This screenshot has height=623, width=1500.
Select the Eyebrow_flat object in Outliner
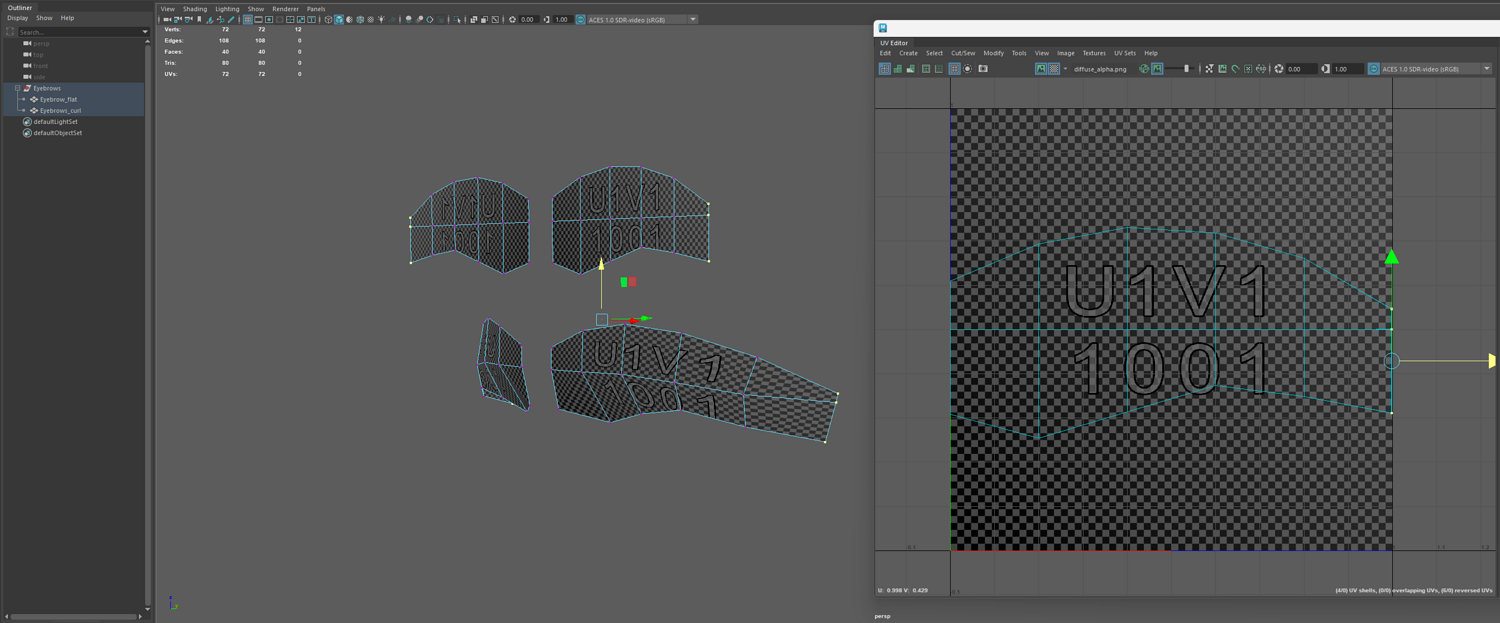click(x=58, y=99)
